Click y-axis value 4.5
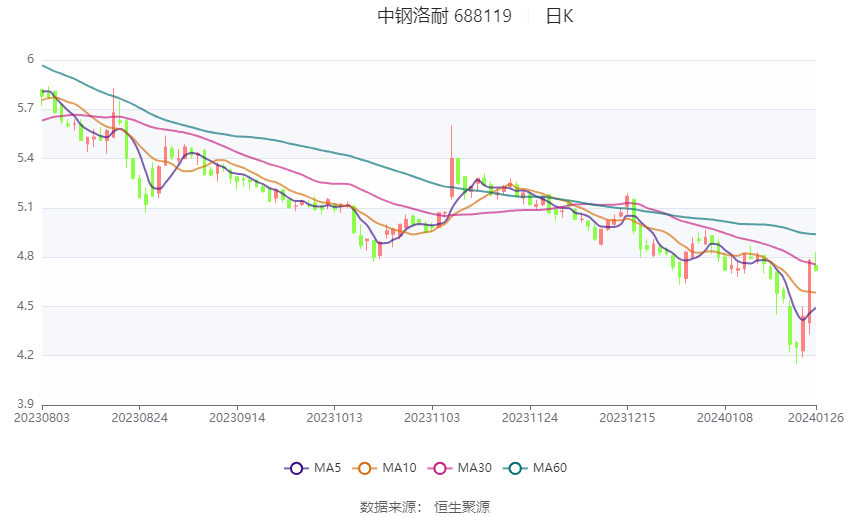The width and height of the screenshot is (850, 517). [x=25, y=306]
